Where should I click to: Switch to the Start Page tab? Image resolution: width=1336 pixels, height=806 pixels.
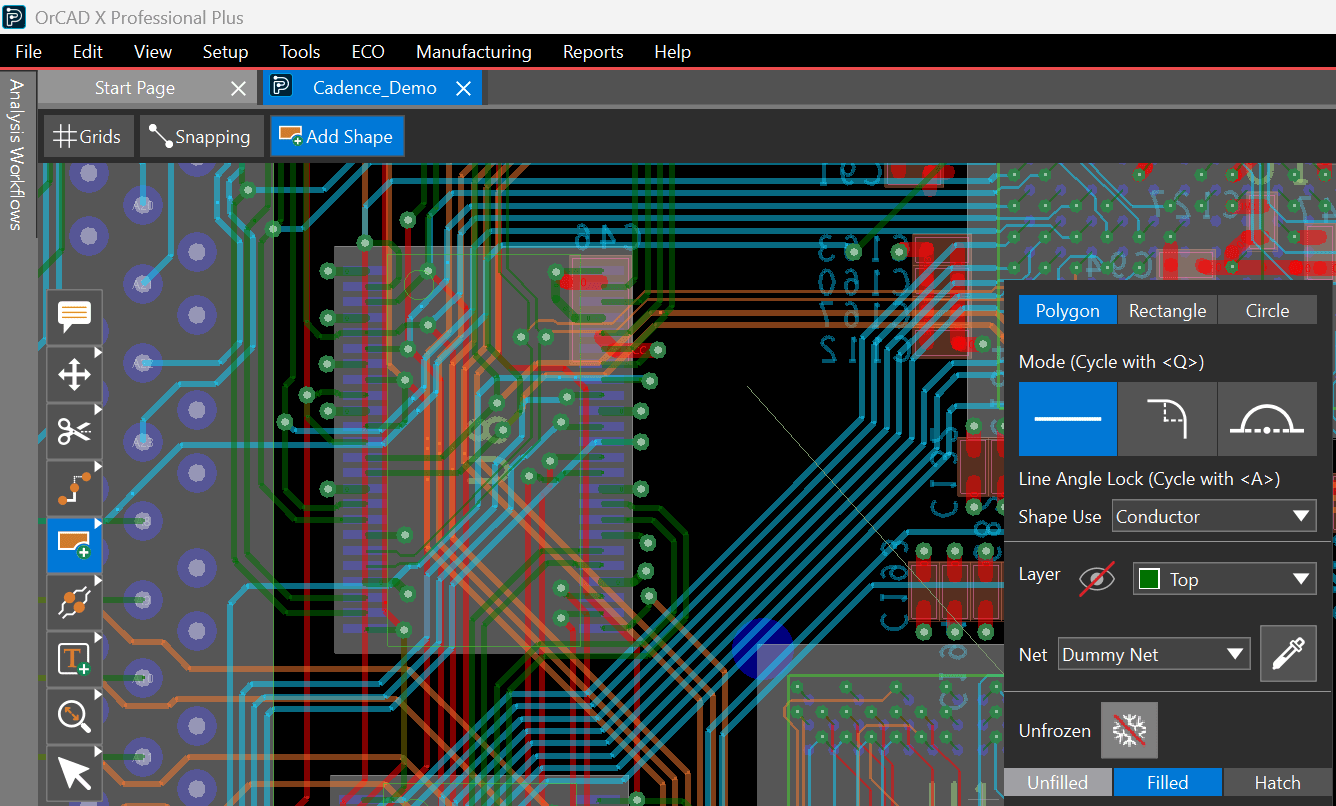pyautogui.click(x=134, y=88)
